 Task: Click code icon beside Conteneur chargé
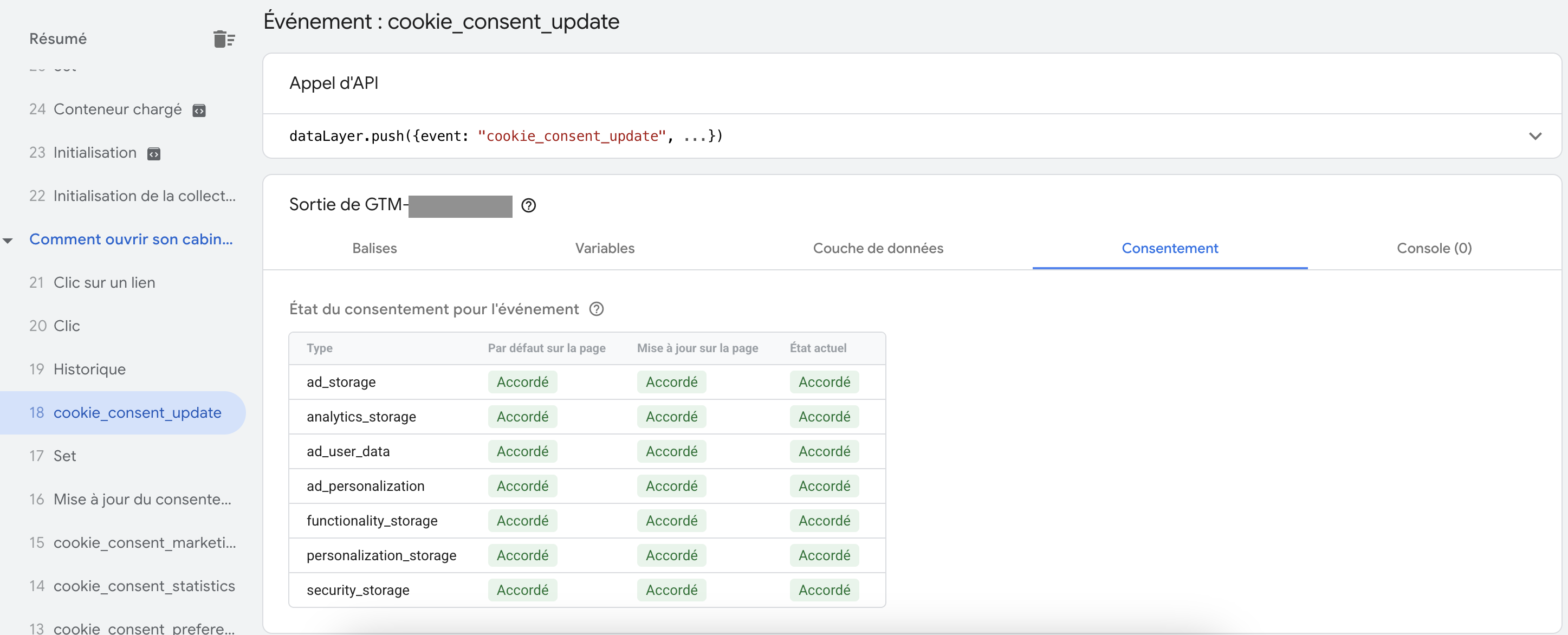coord(199,110)
